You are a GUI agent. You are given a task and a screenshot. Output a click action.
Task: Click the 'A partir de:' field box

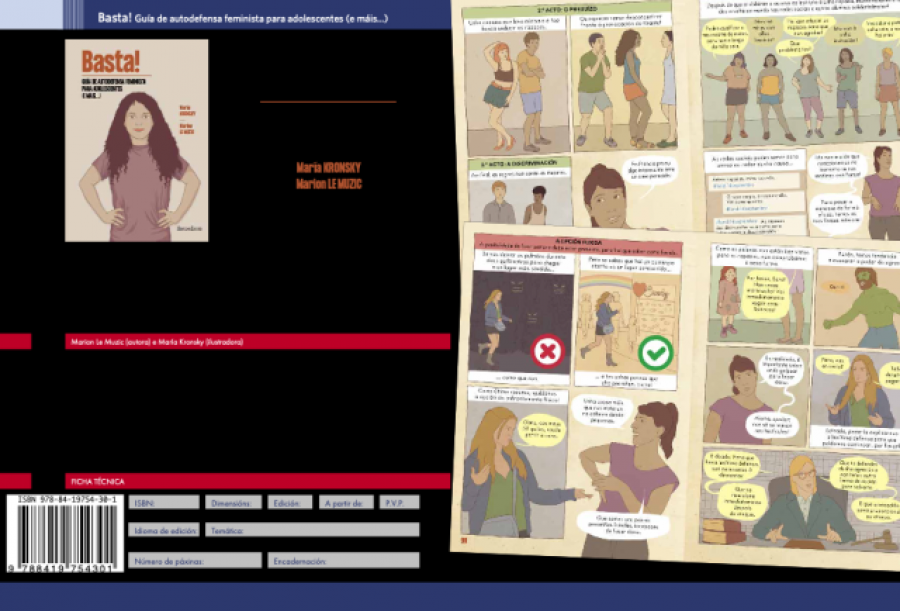346,502
